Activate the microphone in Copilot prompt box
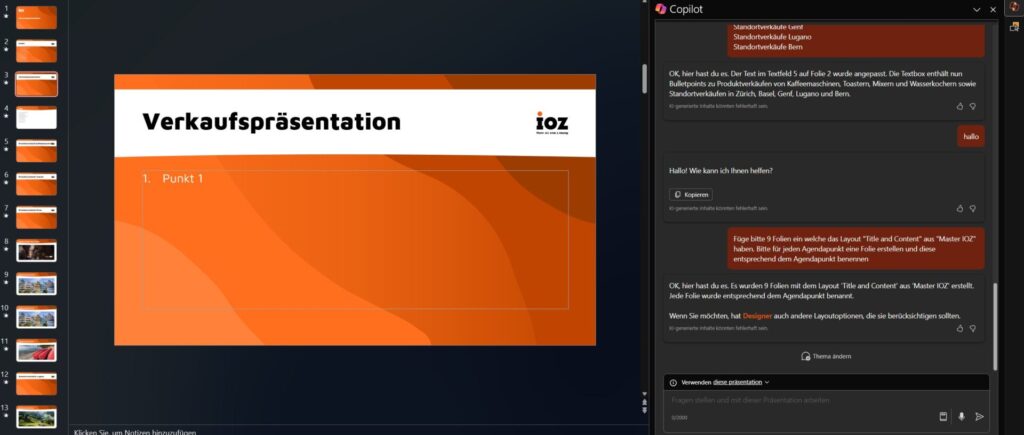Image resolution: width=1024 pixels, height=435 pixels. point(961,417)
